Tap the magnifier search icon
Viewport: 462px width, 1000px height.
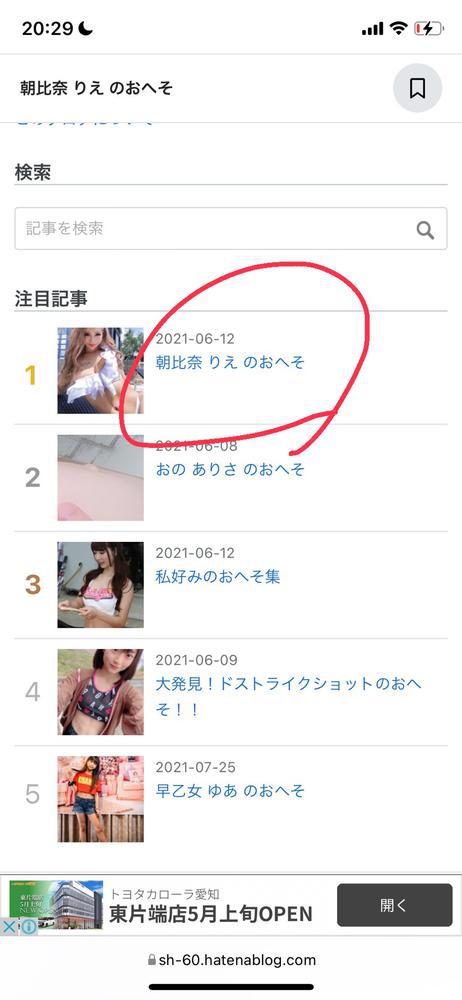pyautogui.click(x=425, y=230)
